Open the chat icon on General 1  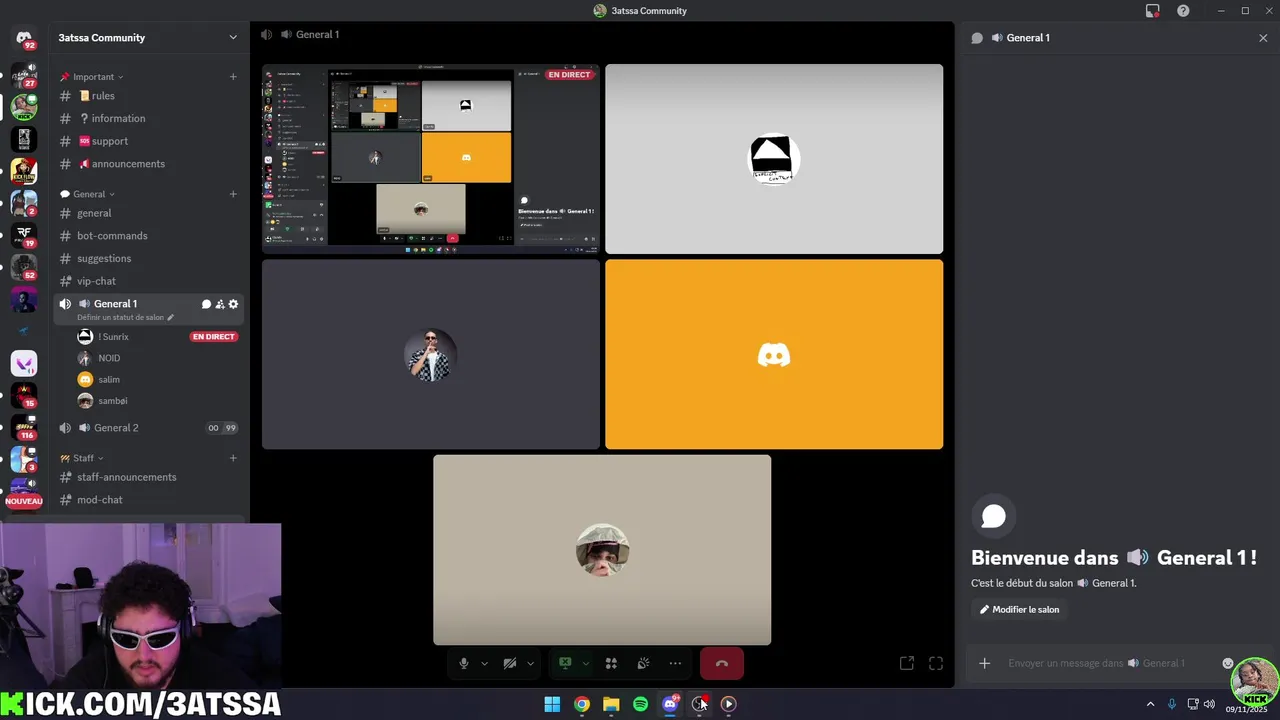tap(206, 304)
